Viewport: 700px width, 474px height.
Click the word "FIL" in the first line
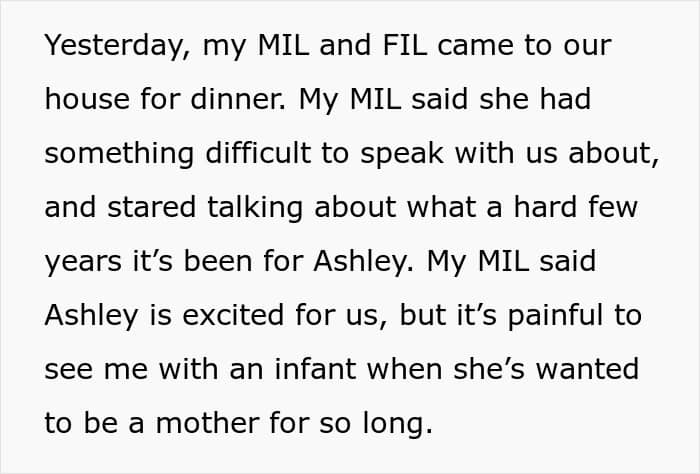pyautogui.click(x=405, y=45)
